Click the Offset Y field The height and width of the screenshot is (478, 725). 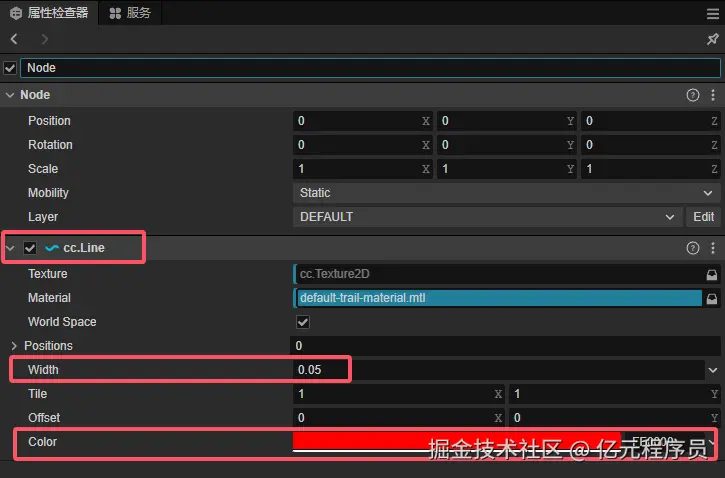(614, 418)
